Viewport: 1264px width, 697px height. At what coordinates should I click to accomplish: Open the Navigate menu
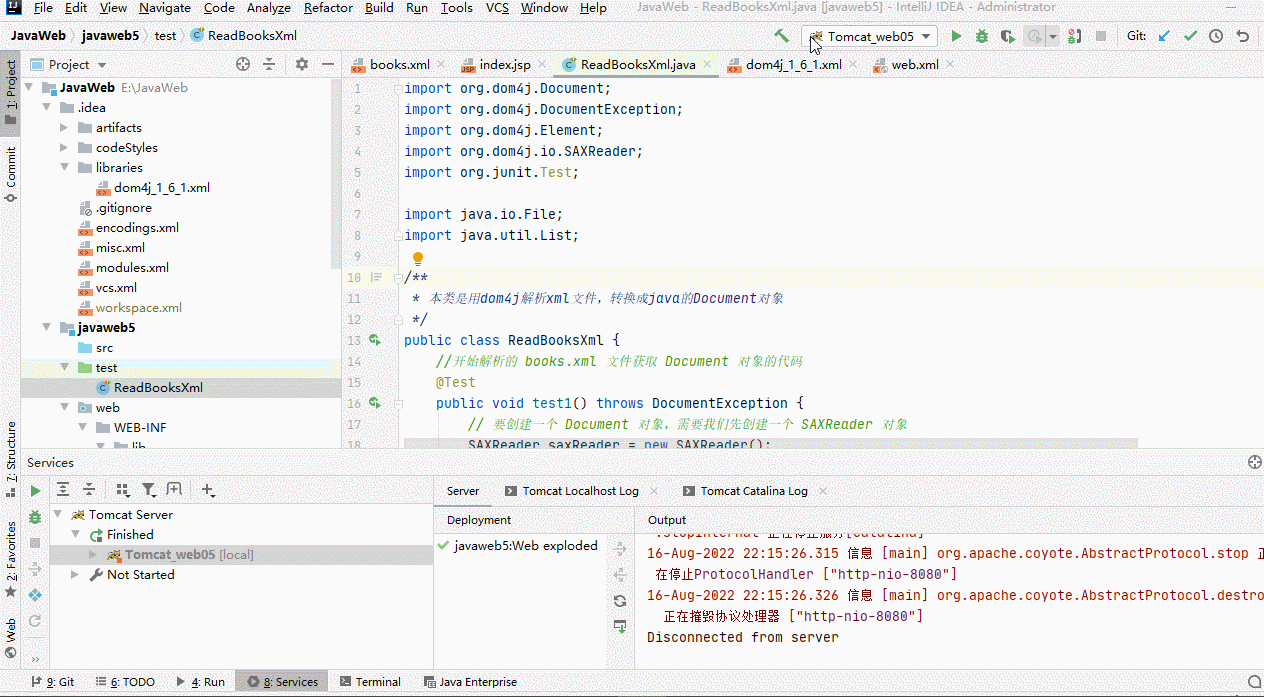pos(165,8)
